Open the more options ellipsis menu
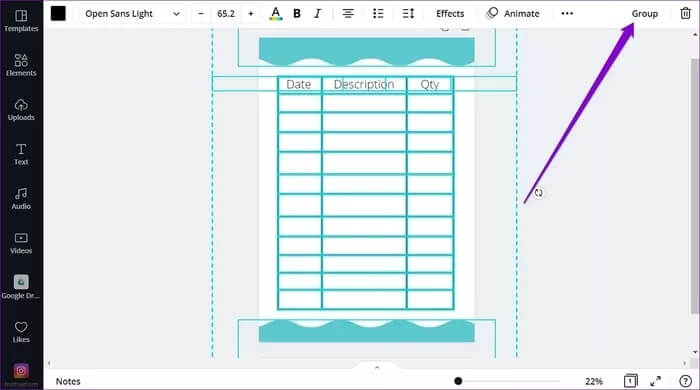 (567, 14)
